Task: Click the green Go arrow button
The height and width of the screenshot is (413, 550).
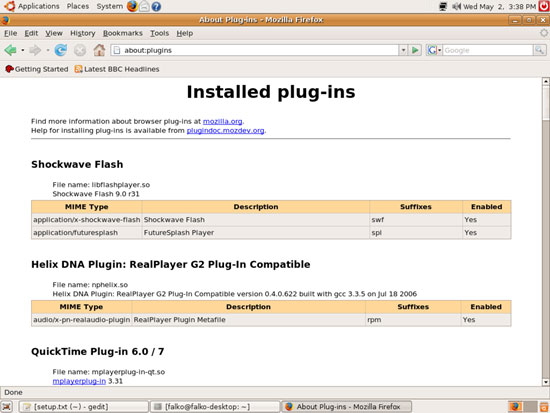Action: (x=415, y=50)
